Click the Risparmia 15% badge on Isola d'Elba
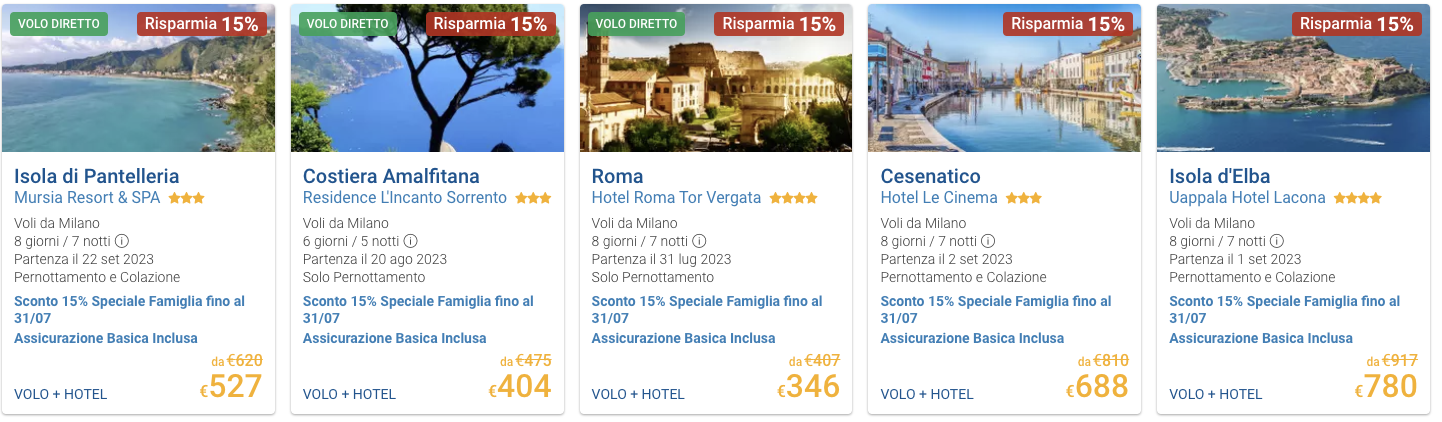 point(1356,24)
